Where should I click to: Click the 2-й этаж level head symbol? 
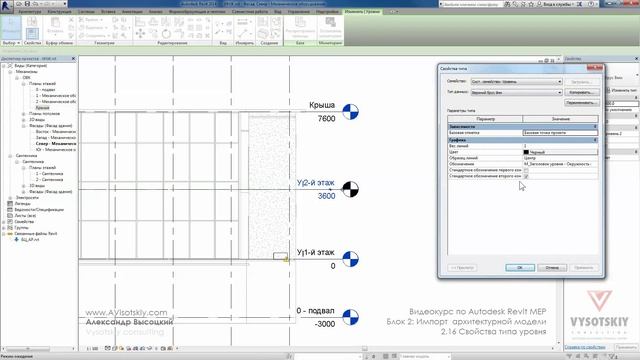(x=350, y=189)
